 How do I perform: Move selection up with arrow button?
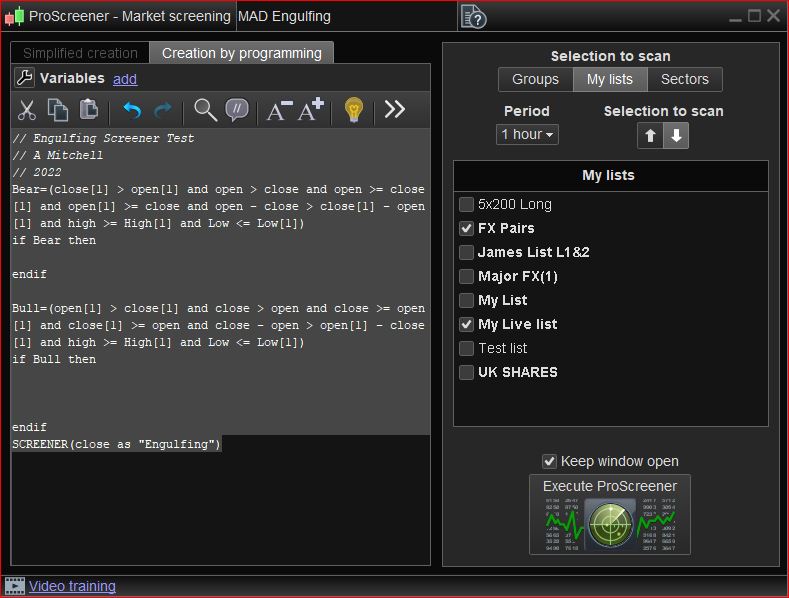(650, 135)
